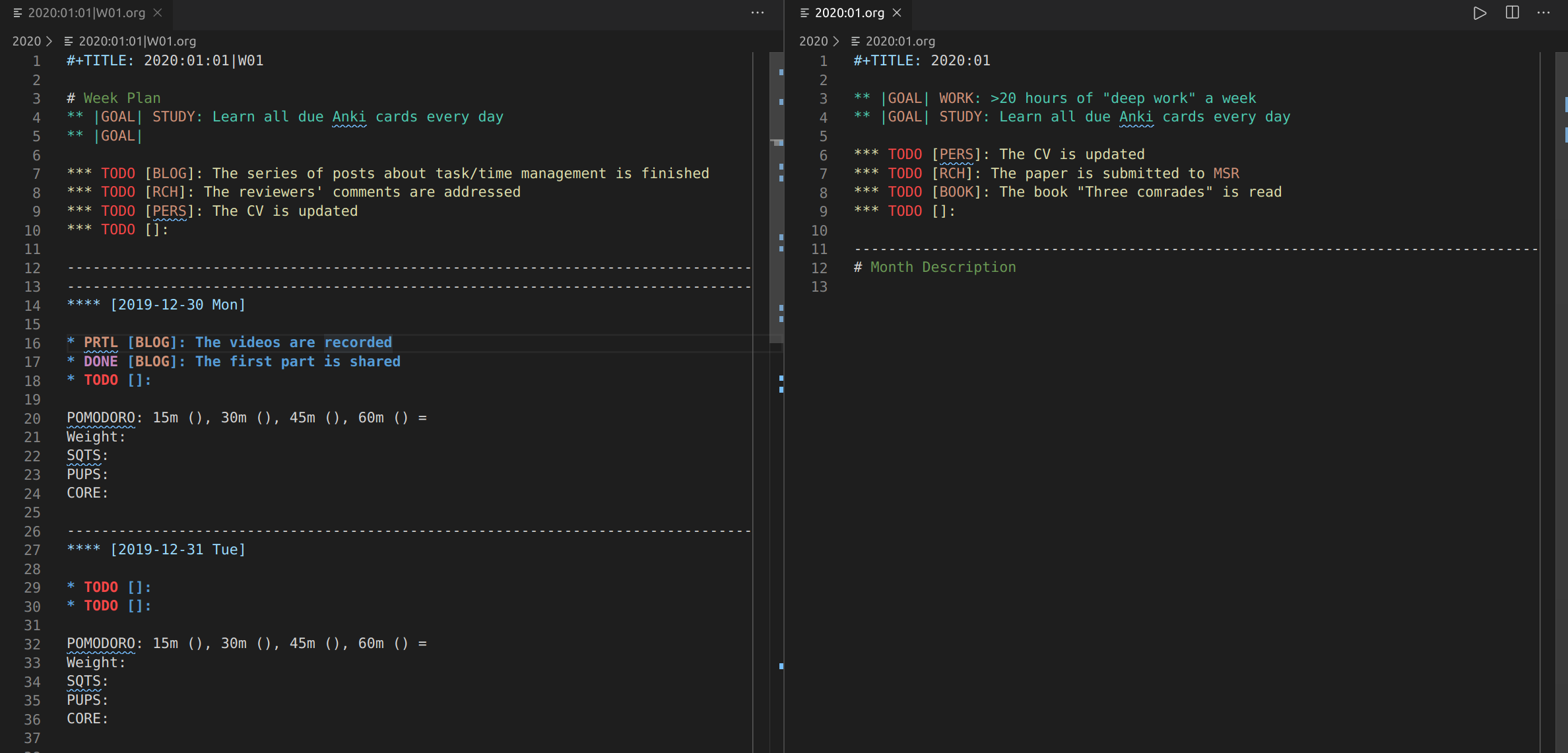Click line number 7 in the right editor
Screen dimensions: 1568x753
[823, 174]
